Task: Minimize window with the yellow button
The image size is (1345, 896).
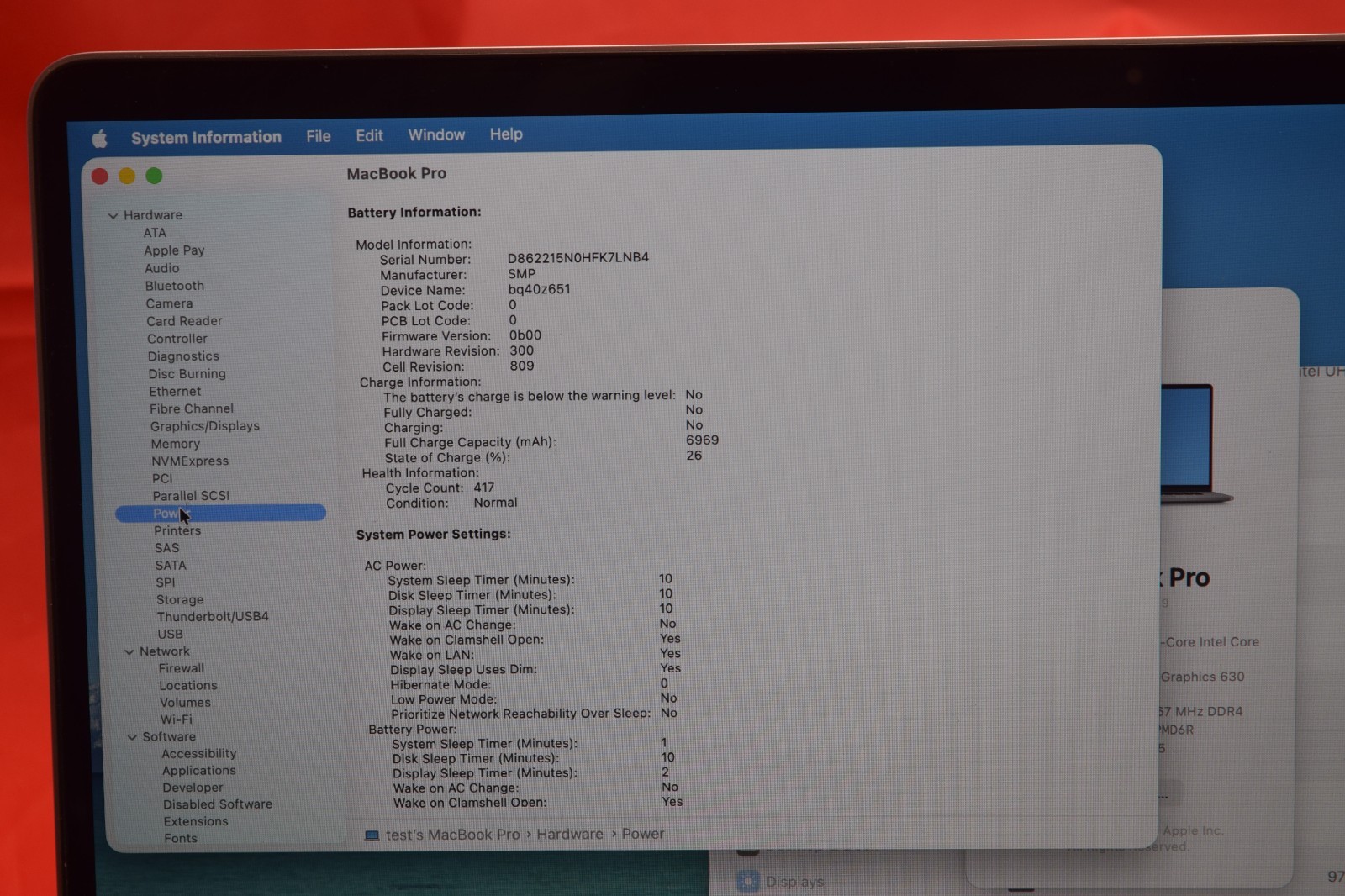Action: click(x=126, y=176)
